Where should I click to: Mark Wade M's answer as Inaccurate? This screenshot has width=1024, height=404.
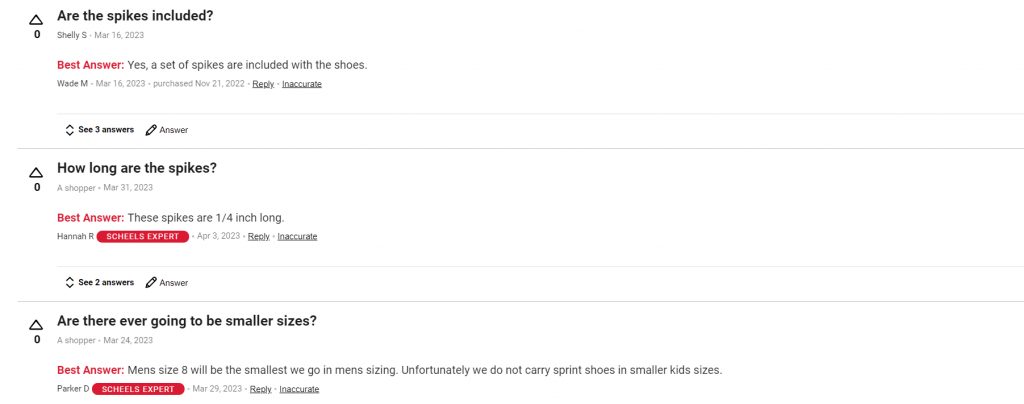pos(302,84)
